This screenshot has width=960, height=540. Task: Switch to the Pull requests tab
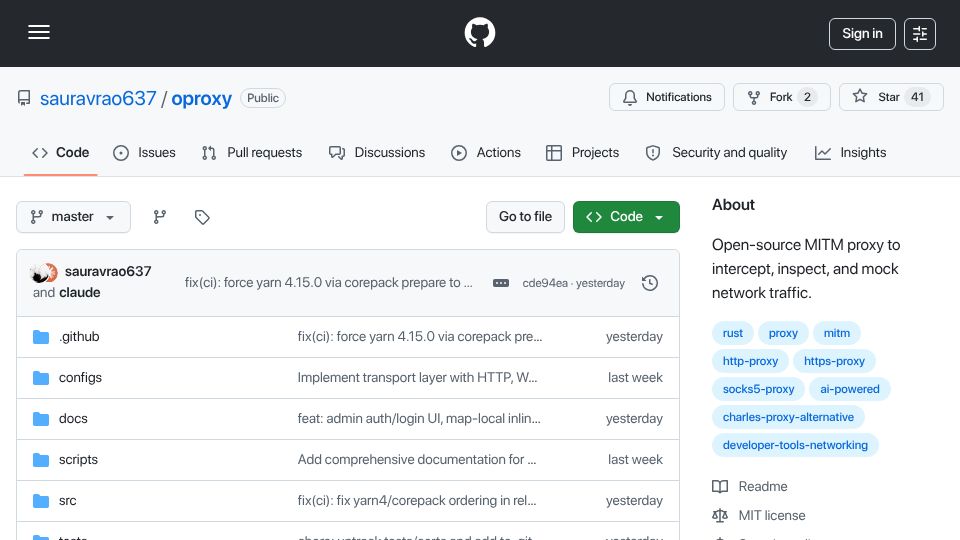tap(252, 153)
